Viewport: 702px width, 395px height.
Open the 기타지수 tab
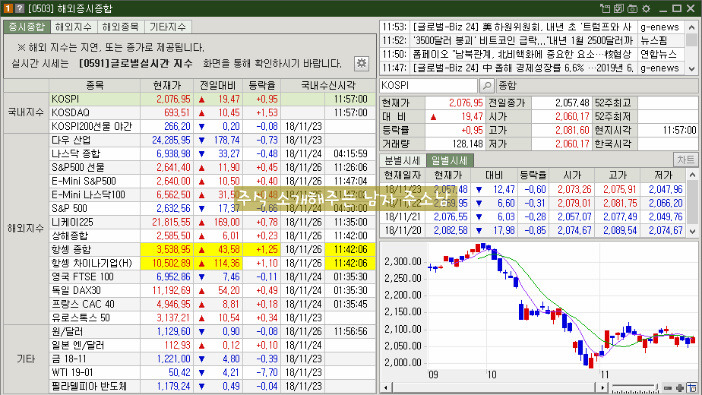pyautogui.click(x=167, y=27)
